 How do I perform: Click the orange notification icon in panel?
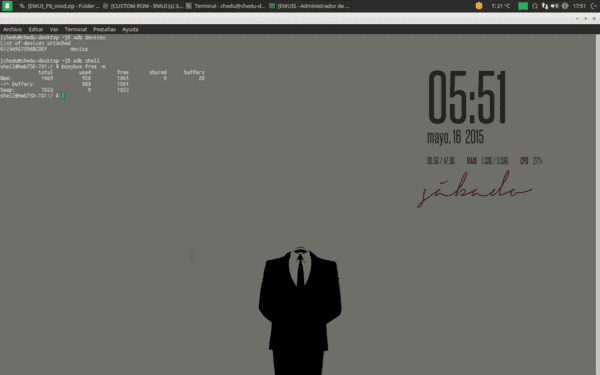click(479, 6)
